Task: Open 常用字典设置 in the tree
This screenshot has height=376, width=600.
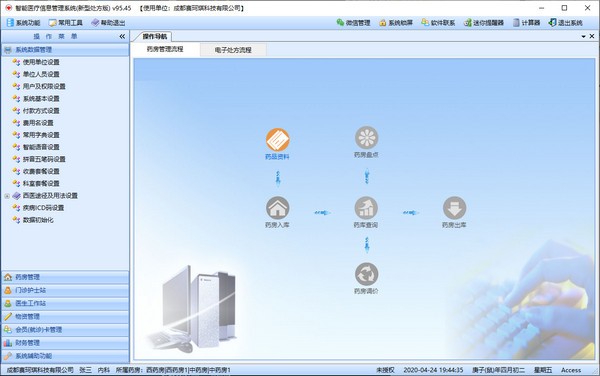Action: point(41,135)
